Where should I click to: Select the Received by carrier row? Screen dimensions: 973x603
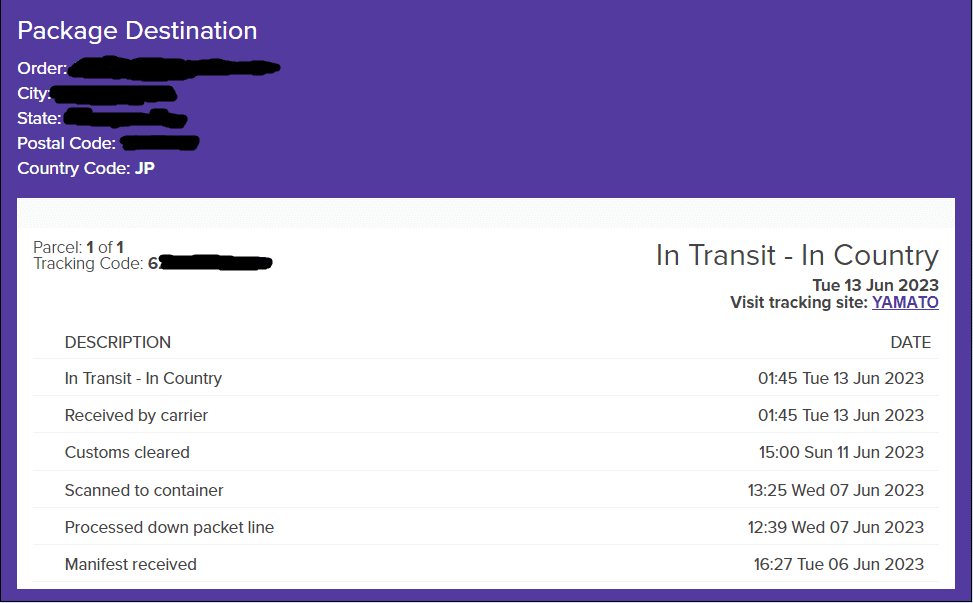pos(485,415)
